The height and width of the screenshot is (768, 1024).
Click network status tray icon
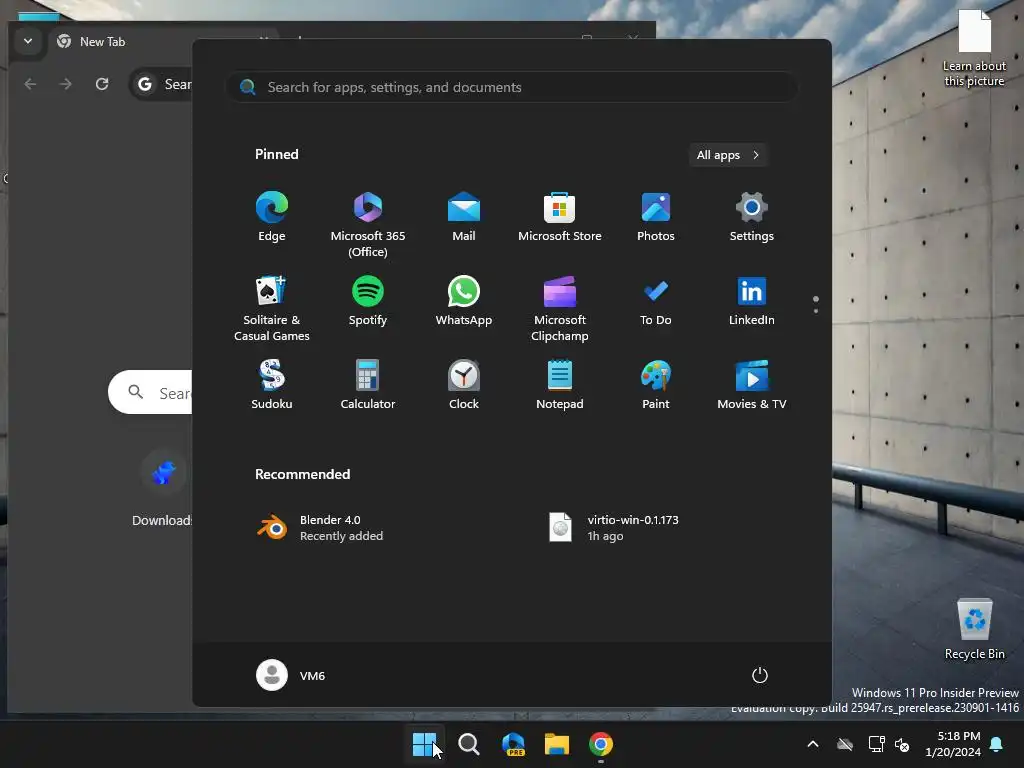coord(876,744)
